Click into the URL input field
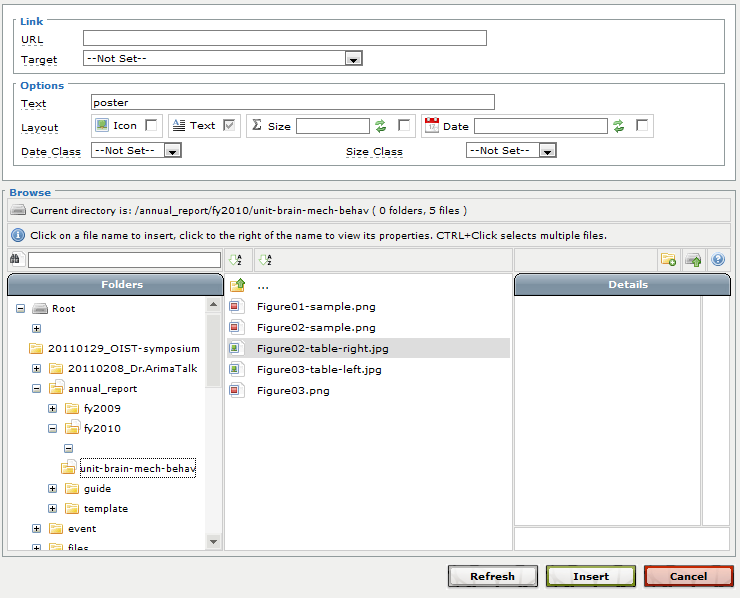740x598 pixels. [284, 39]
